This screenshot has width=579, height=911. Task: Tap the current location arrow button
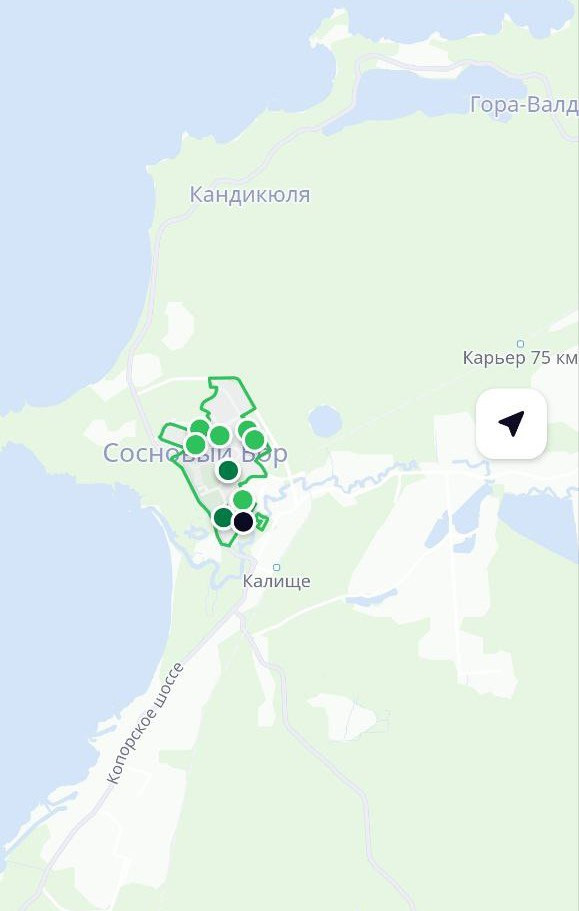pos(511,424)
